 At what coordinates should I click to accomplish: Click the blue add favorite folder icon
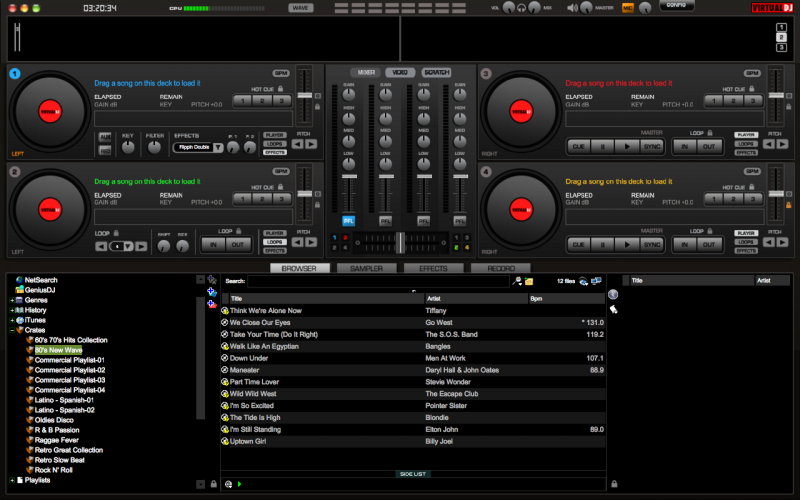tap(212, 292)
